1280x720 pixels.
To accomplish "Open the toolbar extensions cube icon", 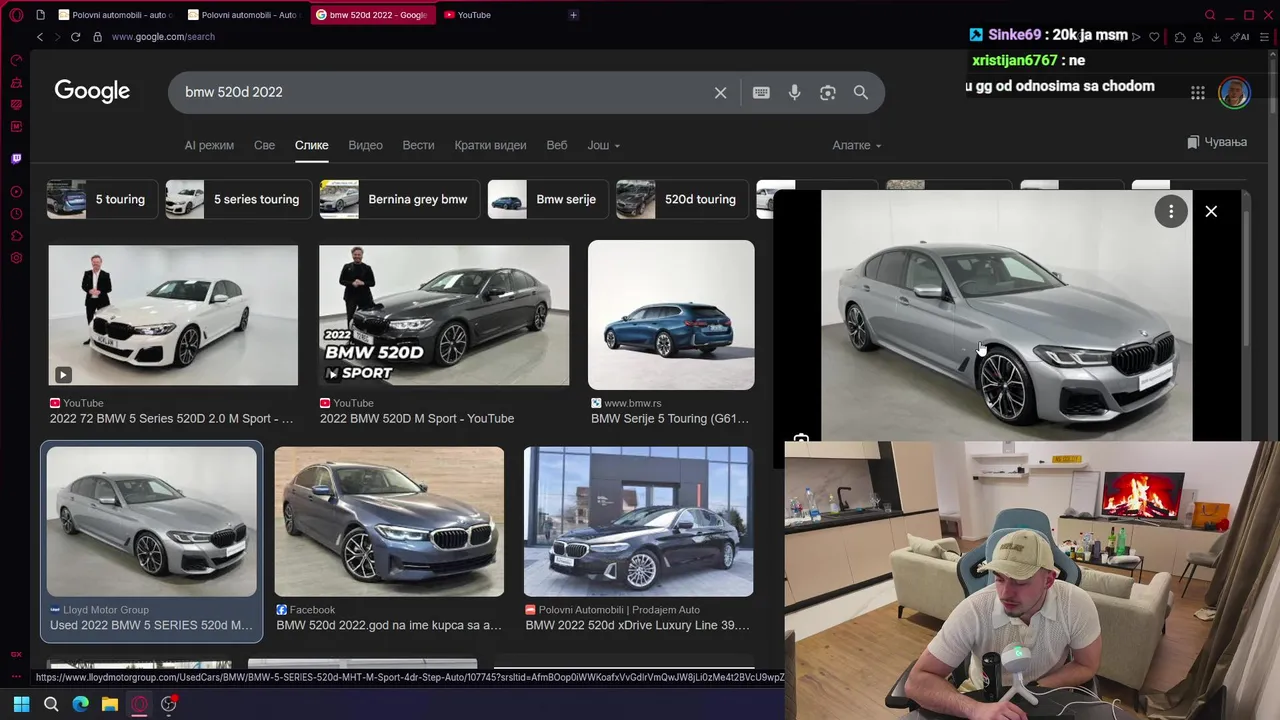I will click(x=1180, y=37).
